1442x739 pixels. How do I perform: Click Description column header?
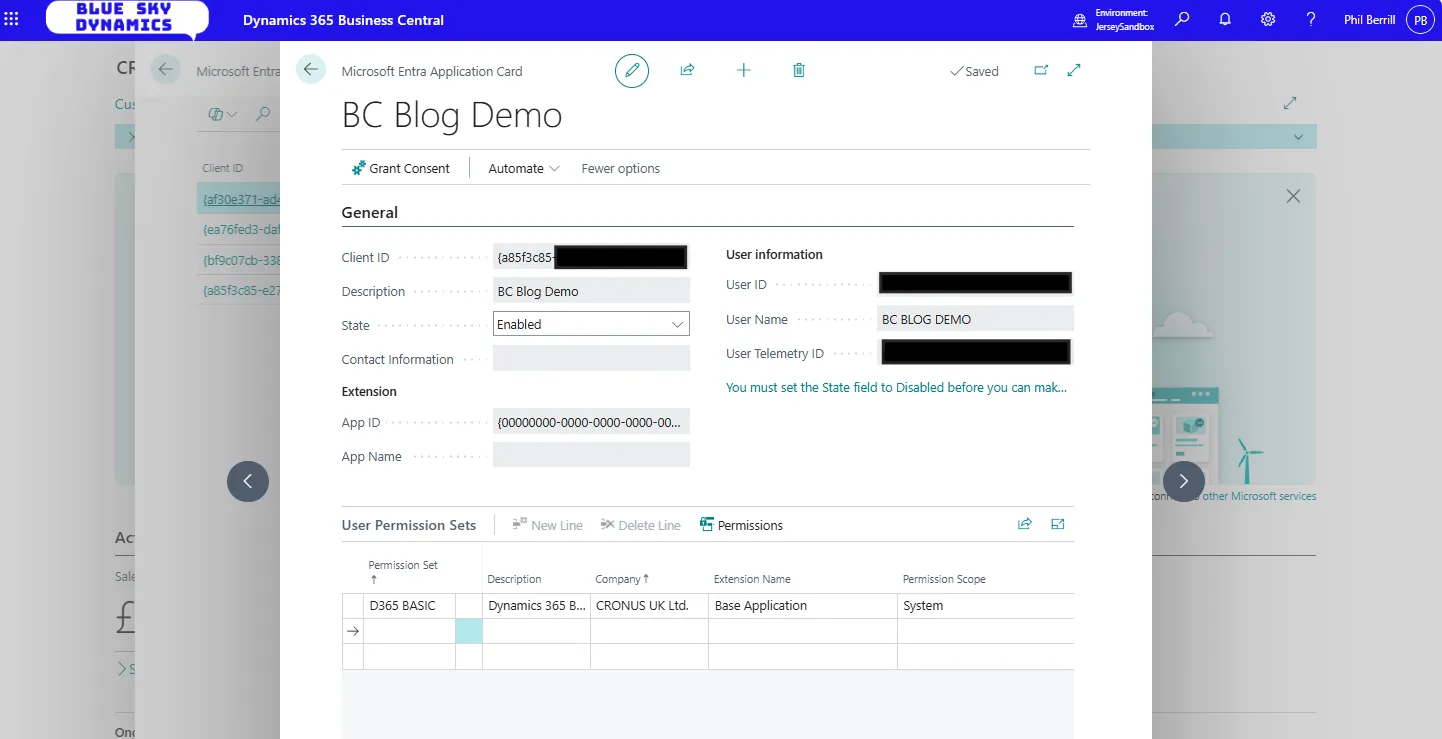514,579
